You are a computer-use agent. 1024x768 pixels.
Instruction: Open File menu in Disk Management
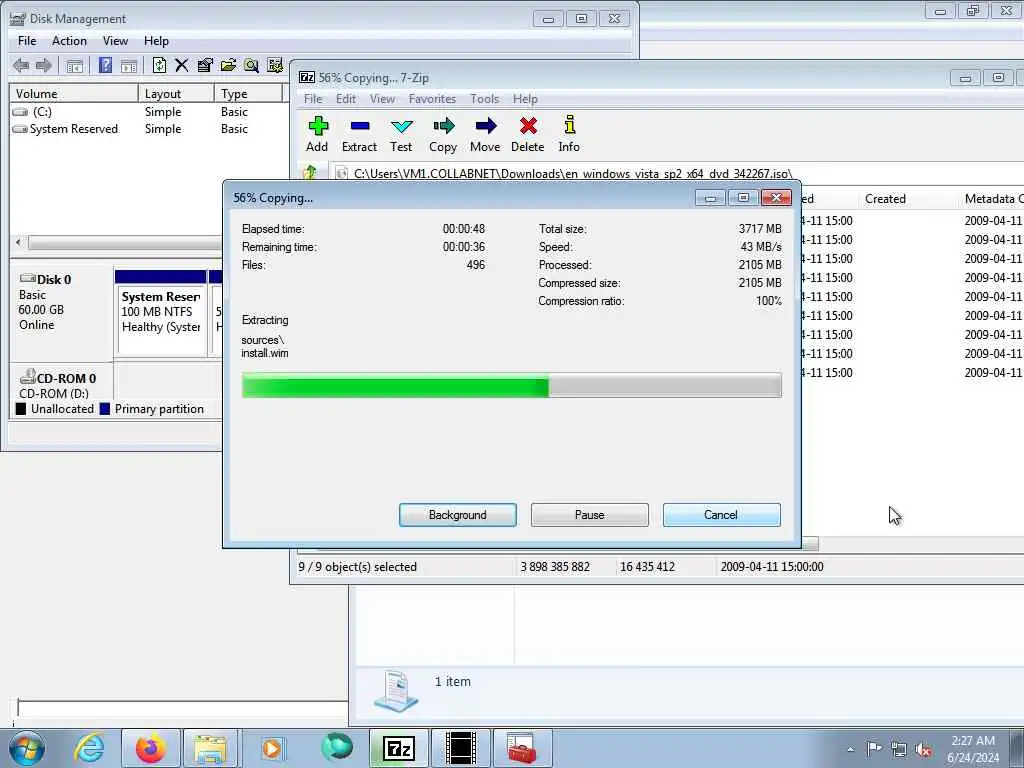pos(27,40)
